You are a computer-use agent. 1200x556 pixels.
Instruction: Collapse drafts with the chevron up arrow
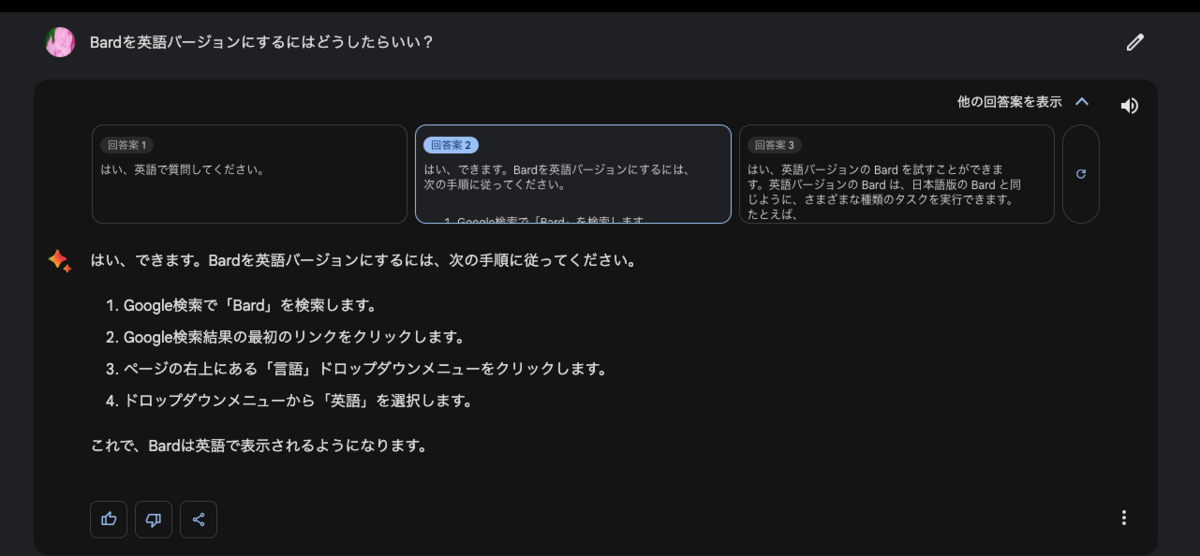tap(1081, 101)
